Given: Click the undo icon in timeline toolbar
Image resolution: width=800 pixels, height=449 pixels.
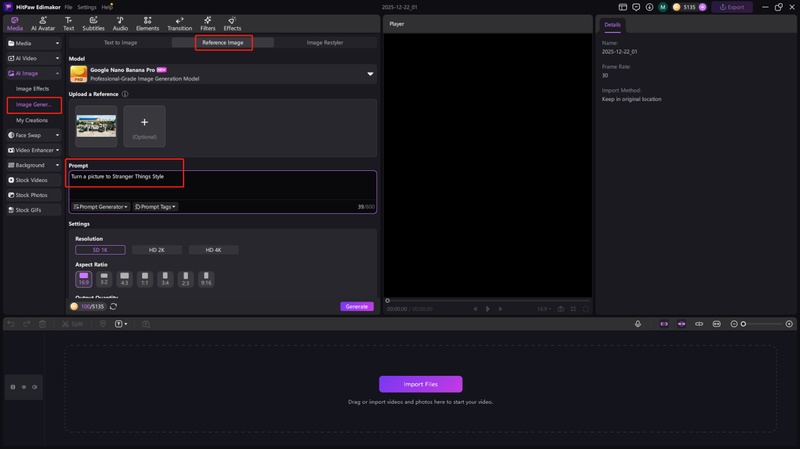Looking at the screenshot, I should click(11, 324).
